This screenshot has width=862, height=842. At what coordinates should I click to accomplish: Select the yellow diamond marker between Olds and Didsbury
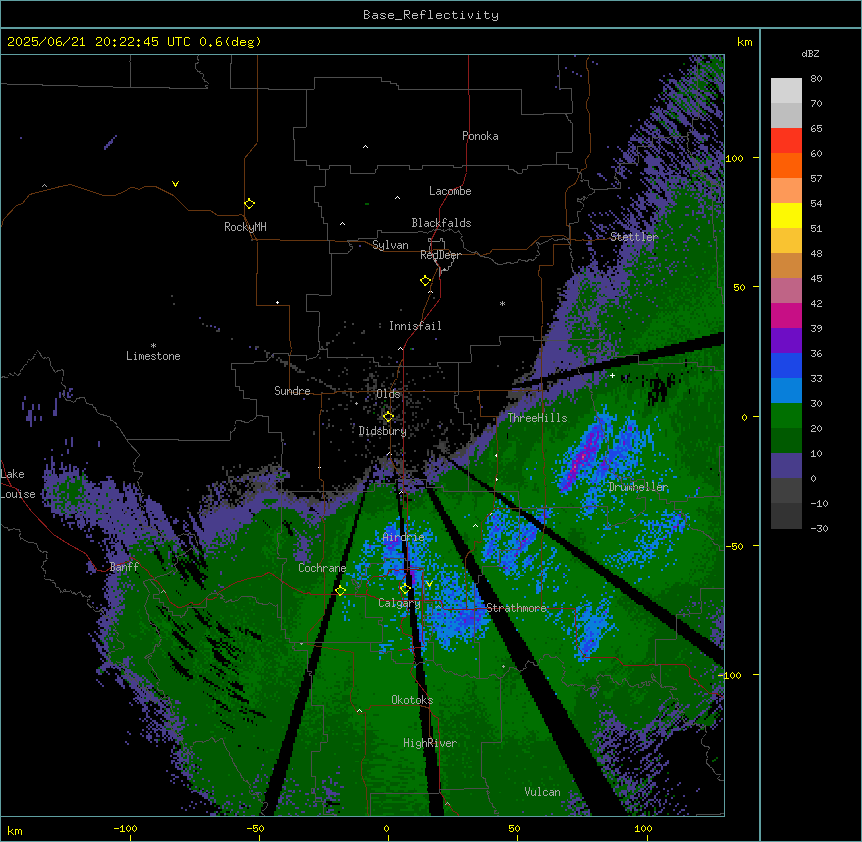(388, 417)
